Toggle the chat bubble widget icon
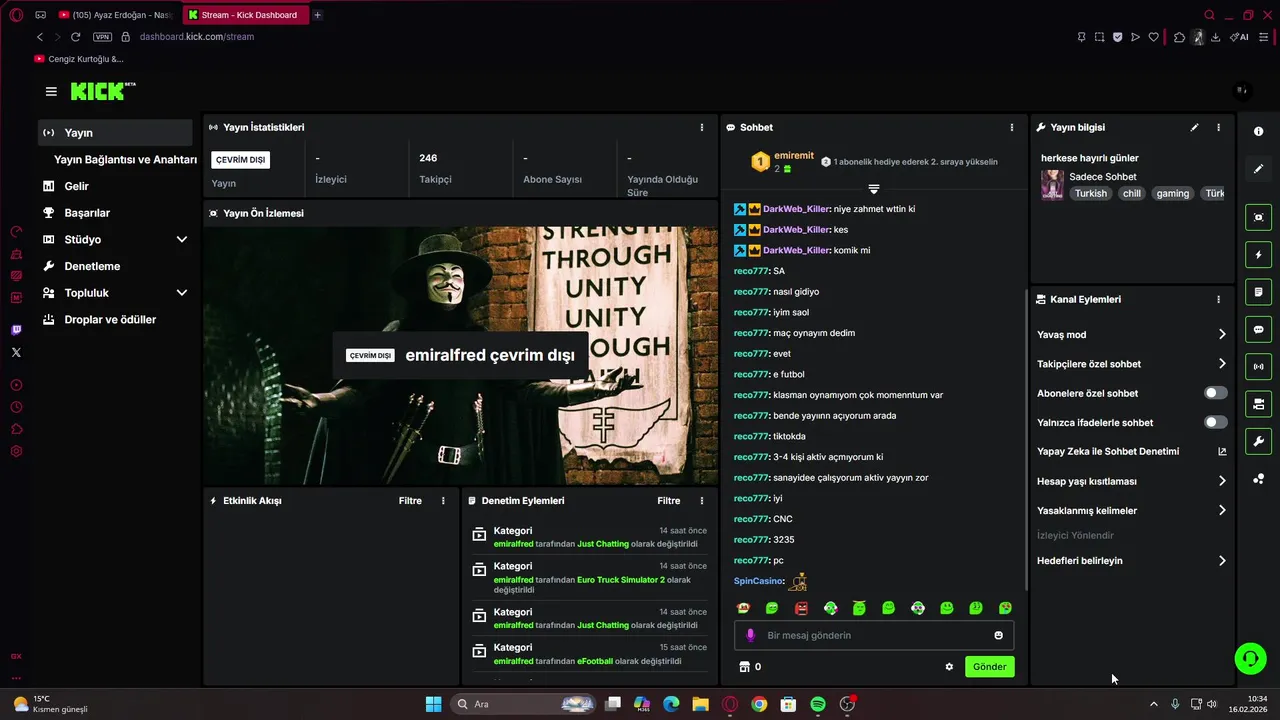This screenshot has height=720, width=1280. click(x=1259, y=329)
